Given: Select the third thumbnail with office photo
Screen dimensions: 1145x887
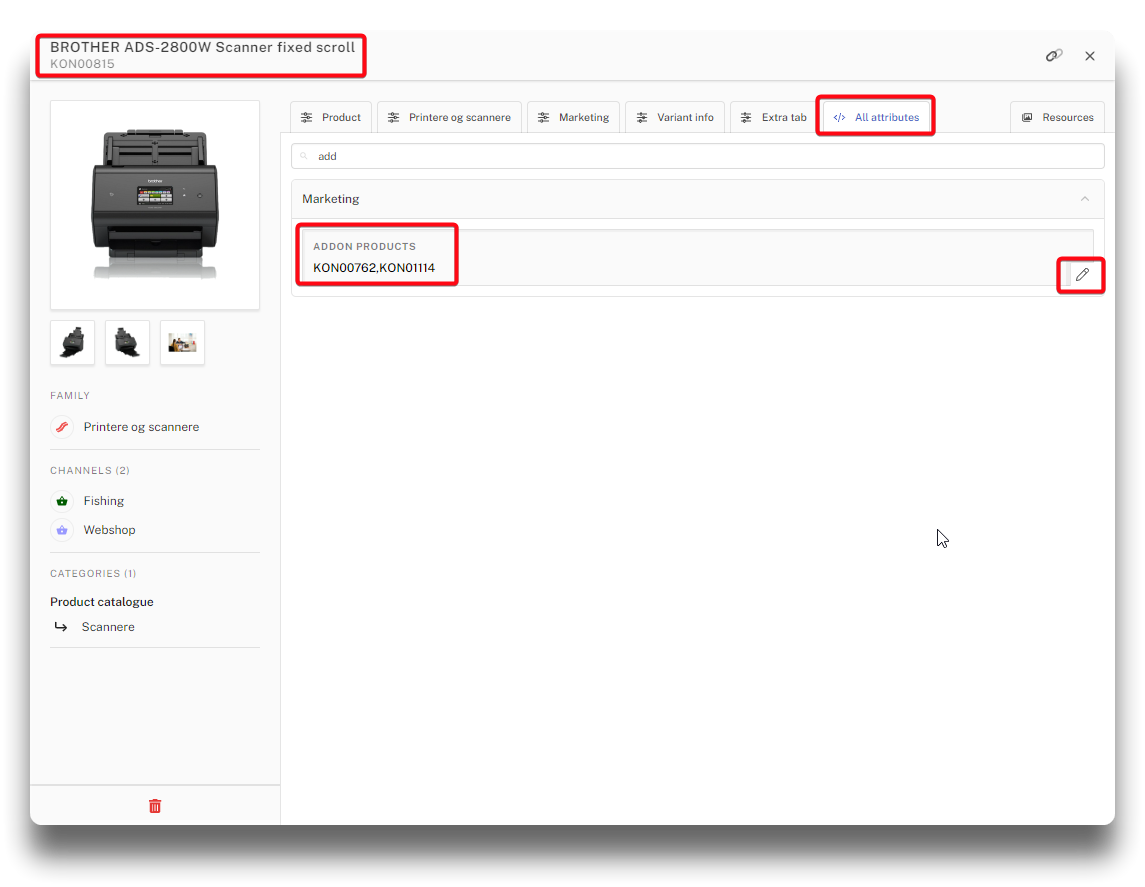Looking at the screenshot, I should [x=182, y=343].
